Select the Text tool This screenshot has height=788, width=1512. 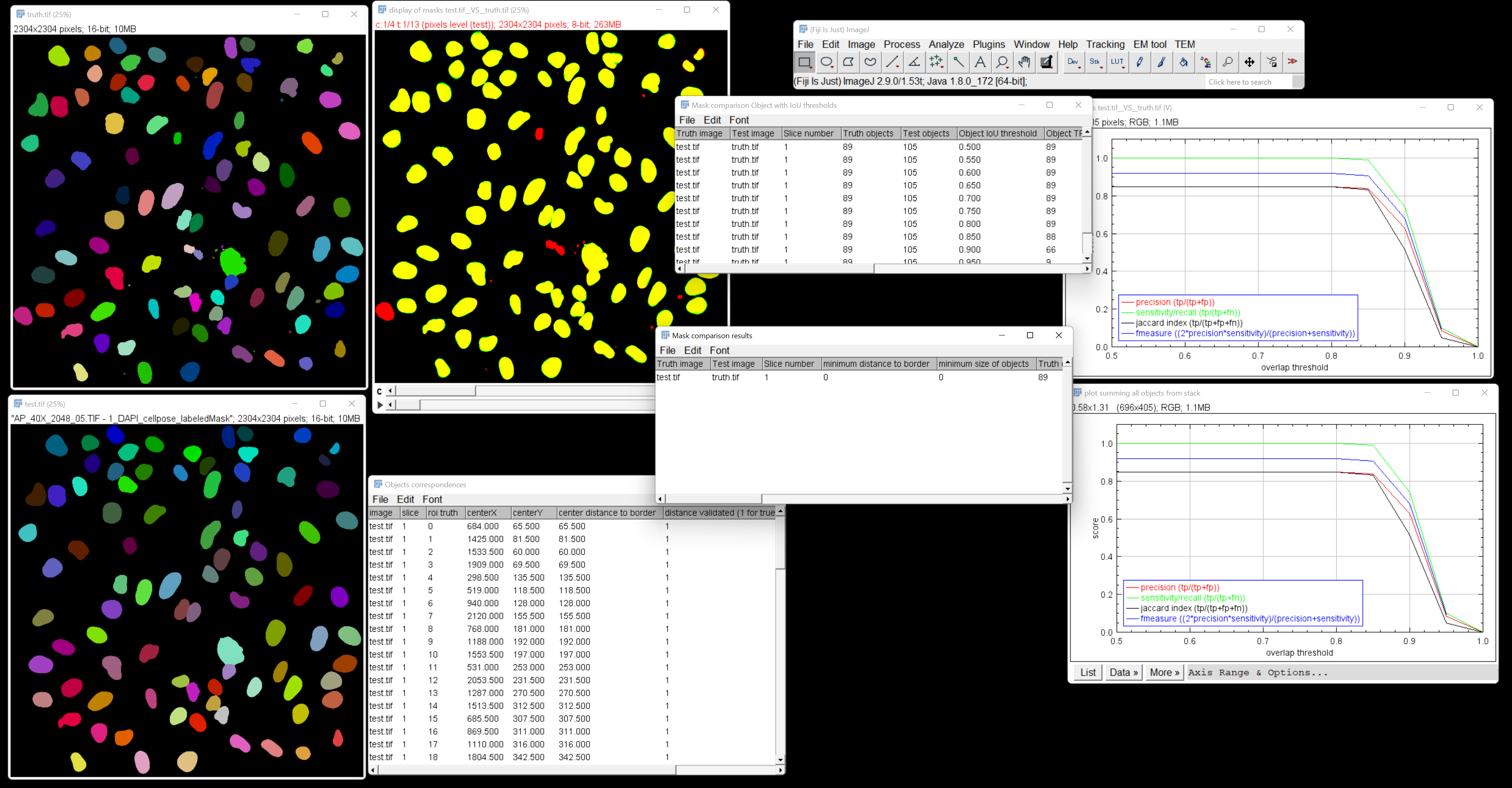980,61
